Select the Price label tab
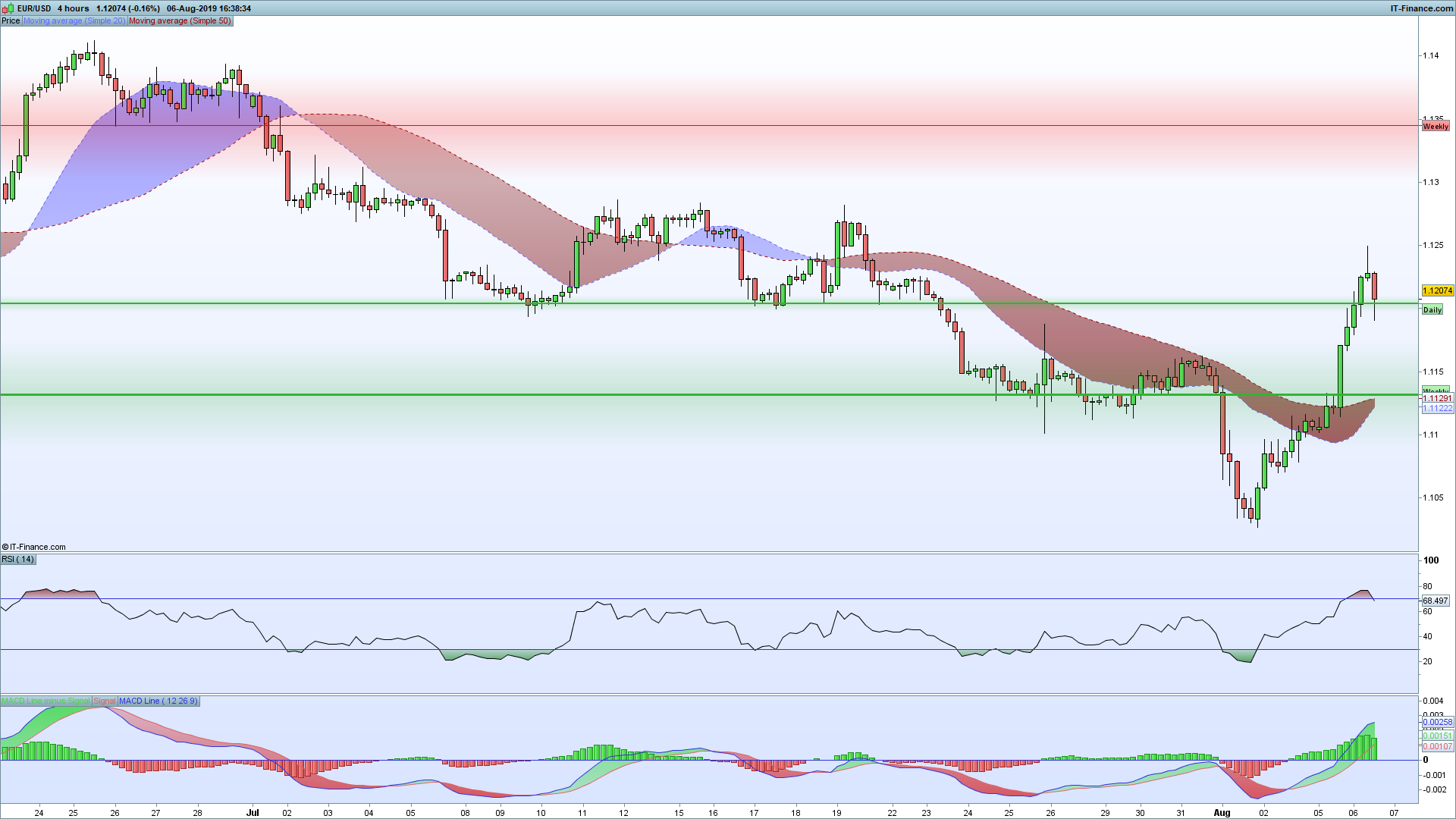The width and height of the screenshot is (1456, 819). tap(11, 20)
